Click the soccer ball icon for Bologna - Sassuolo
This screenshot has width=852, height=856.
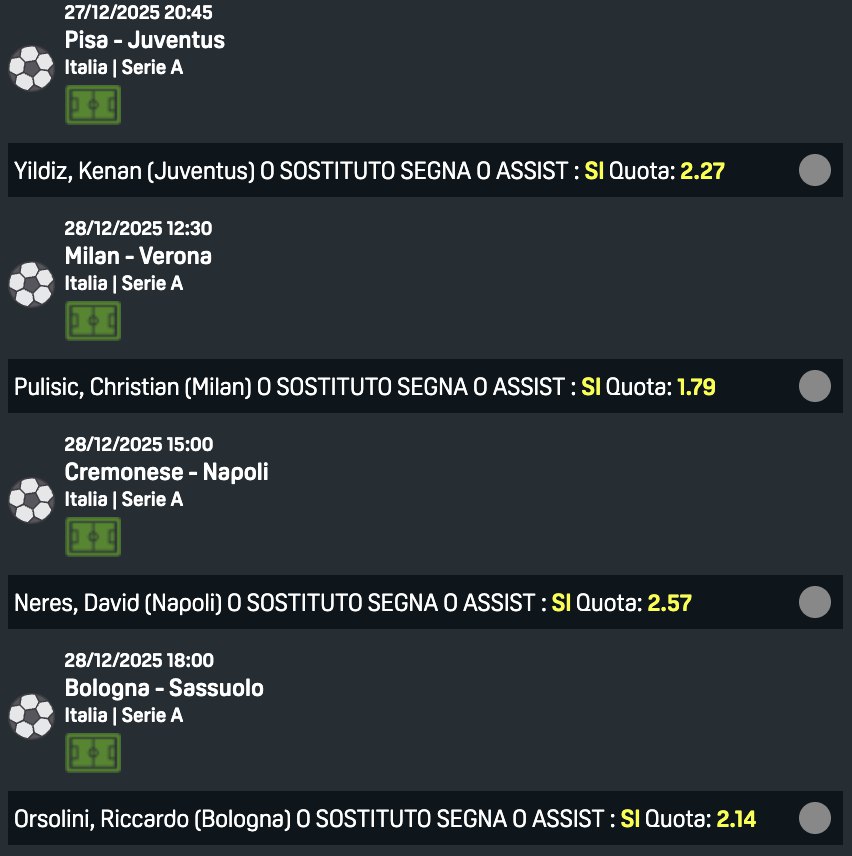tap(31, 715)
